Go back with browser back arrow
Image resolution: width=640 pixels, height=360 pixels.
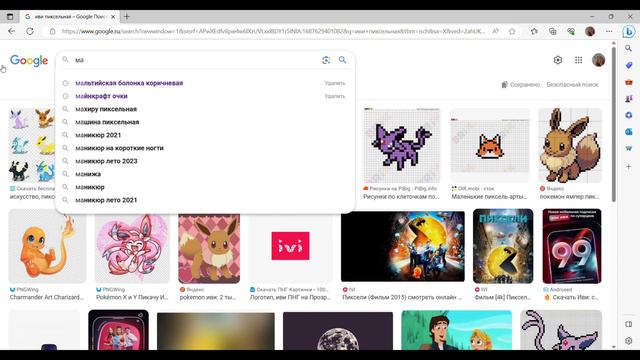11,31
